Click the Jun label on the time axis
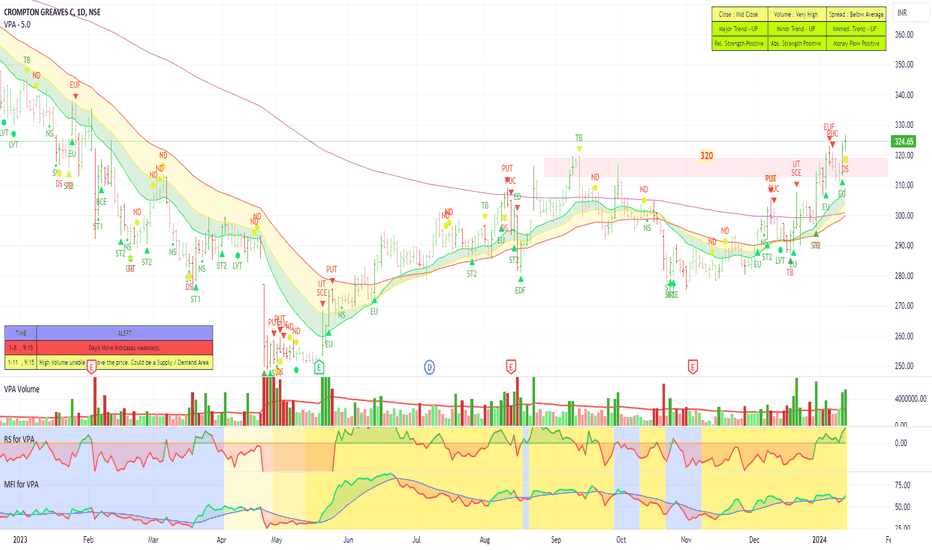This screenshot has width=932, height=550. [348, 540]
